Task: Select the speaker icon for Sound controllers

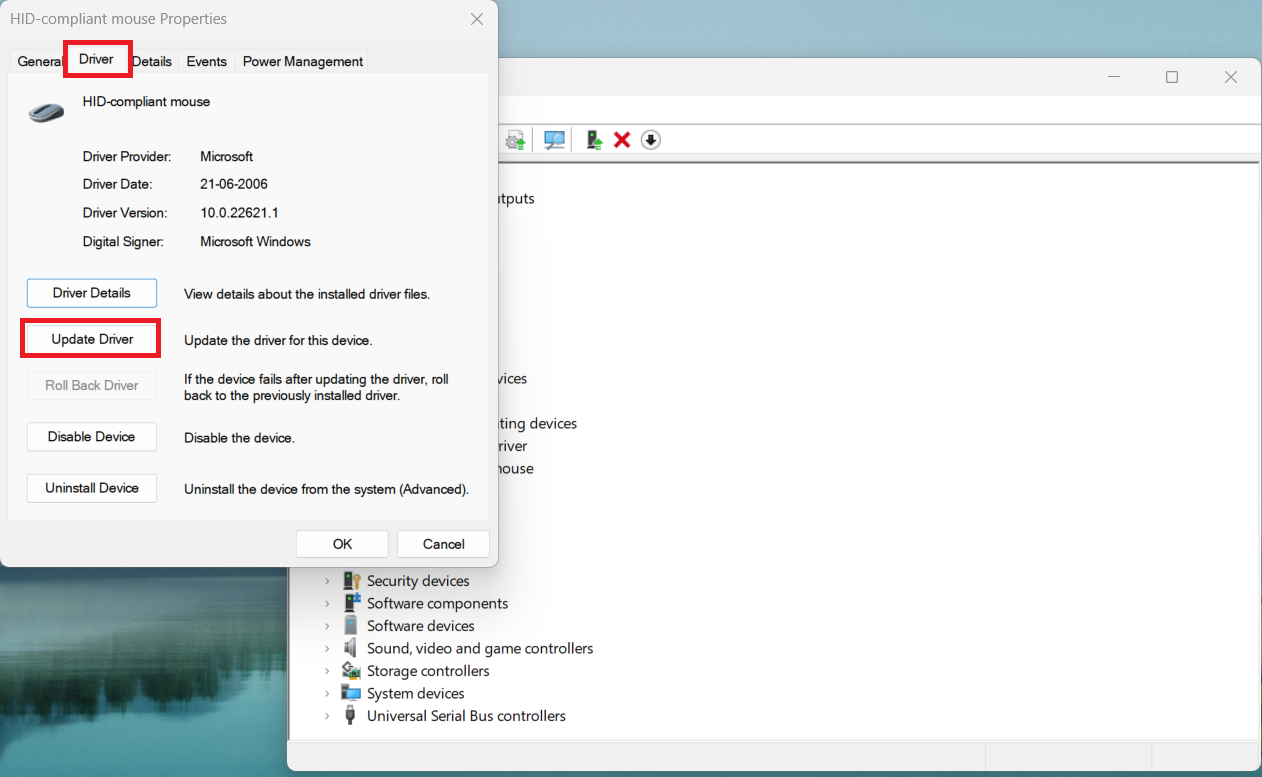Action: coord(351,648)
